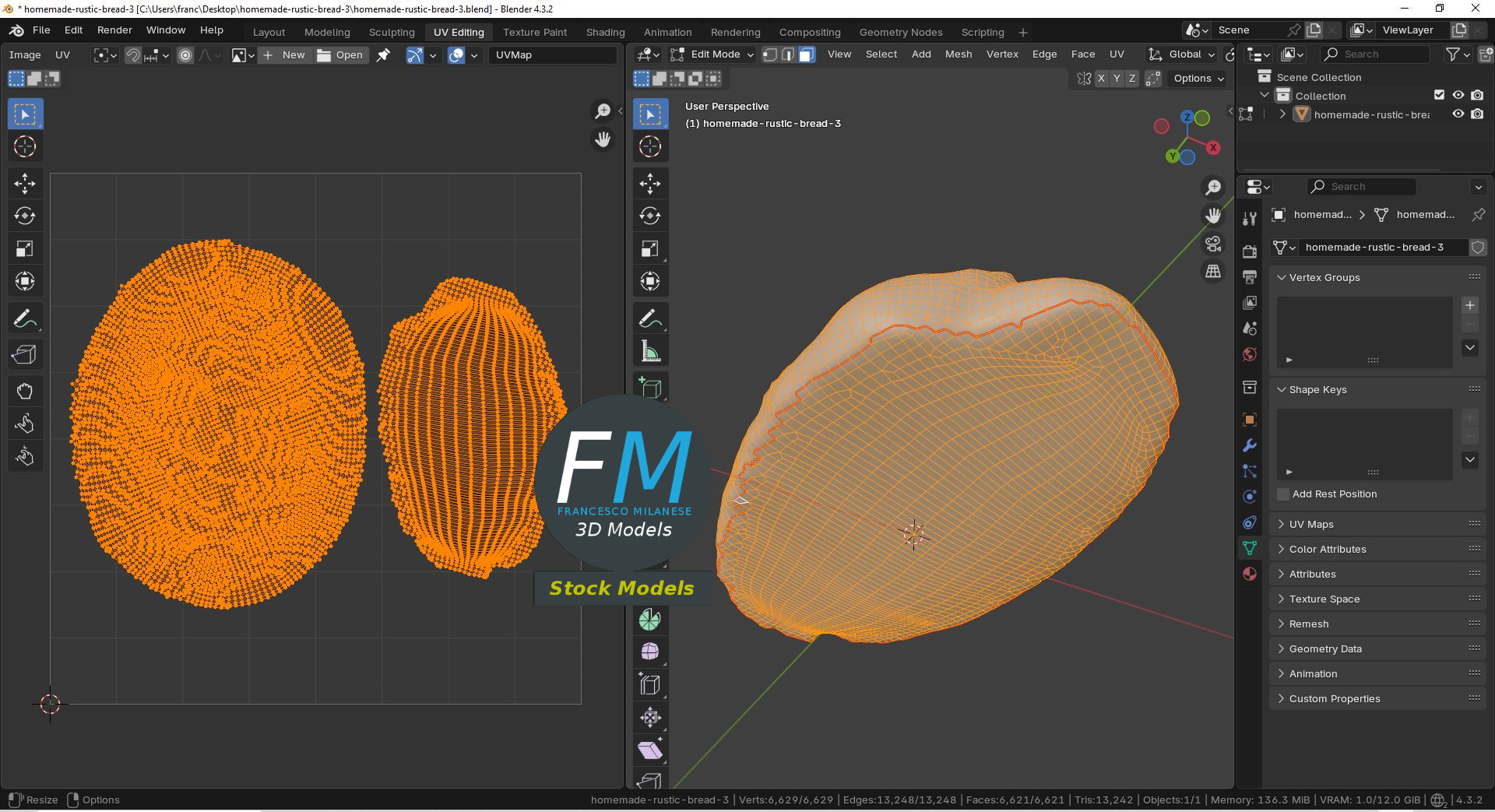This screenshot has height=812, width=1495.
Task: Select the Measure tool in 3D viewport
Action: (650, 352)
